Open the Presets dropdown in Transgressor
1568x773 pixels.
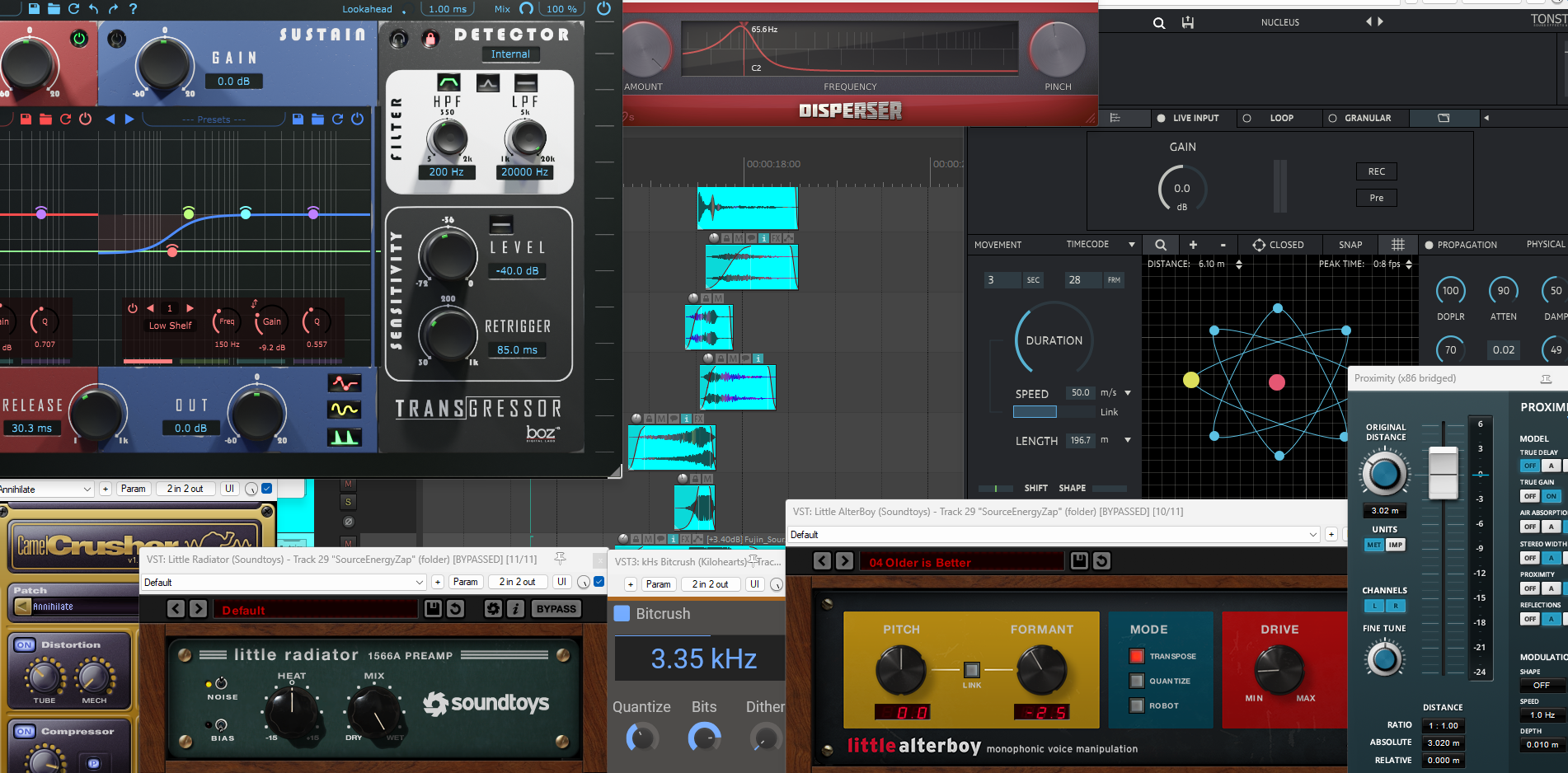click(x=214, y=119)
